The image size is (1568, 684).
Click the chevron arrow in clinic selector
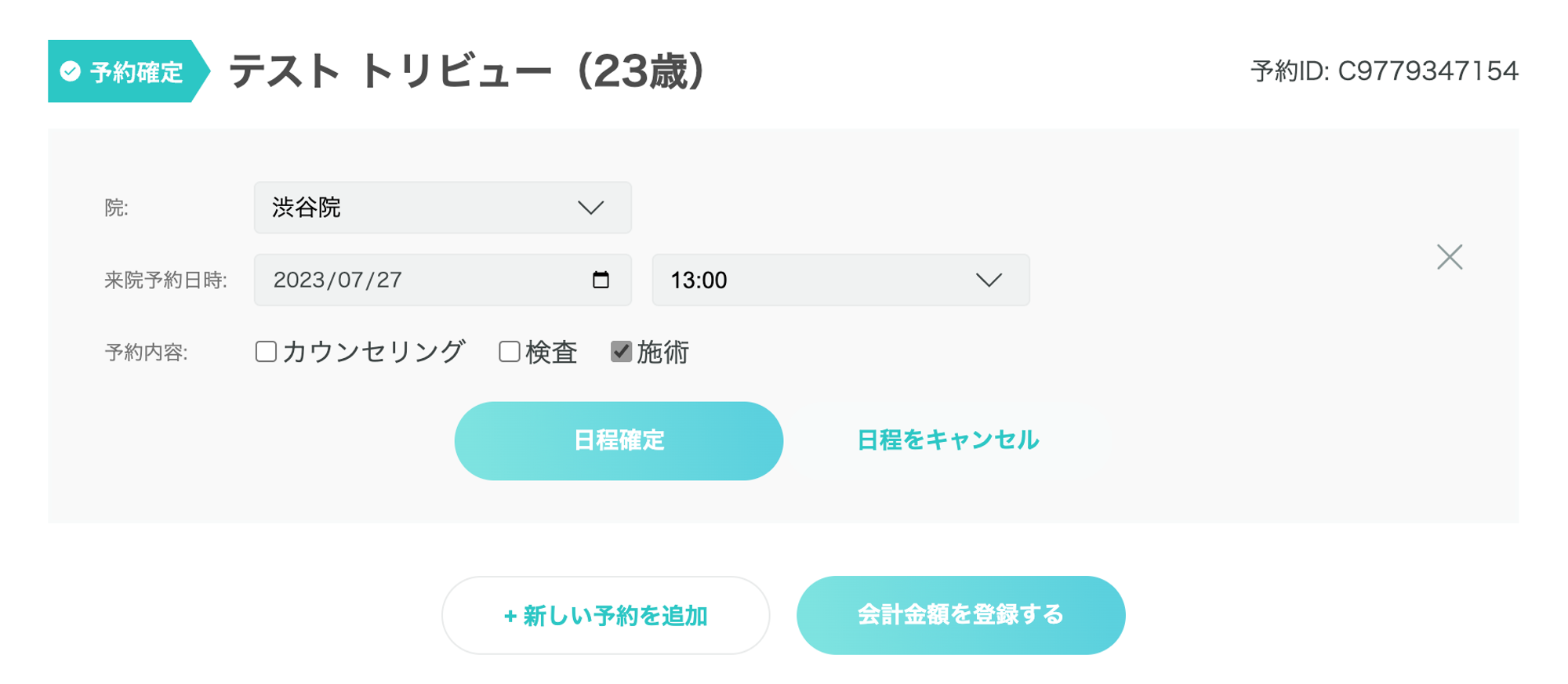pyautogui.click(x=590, y=208)
